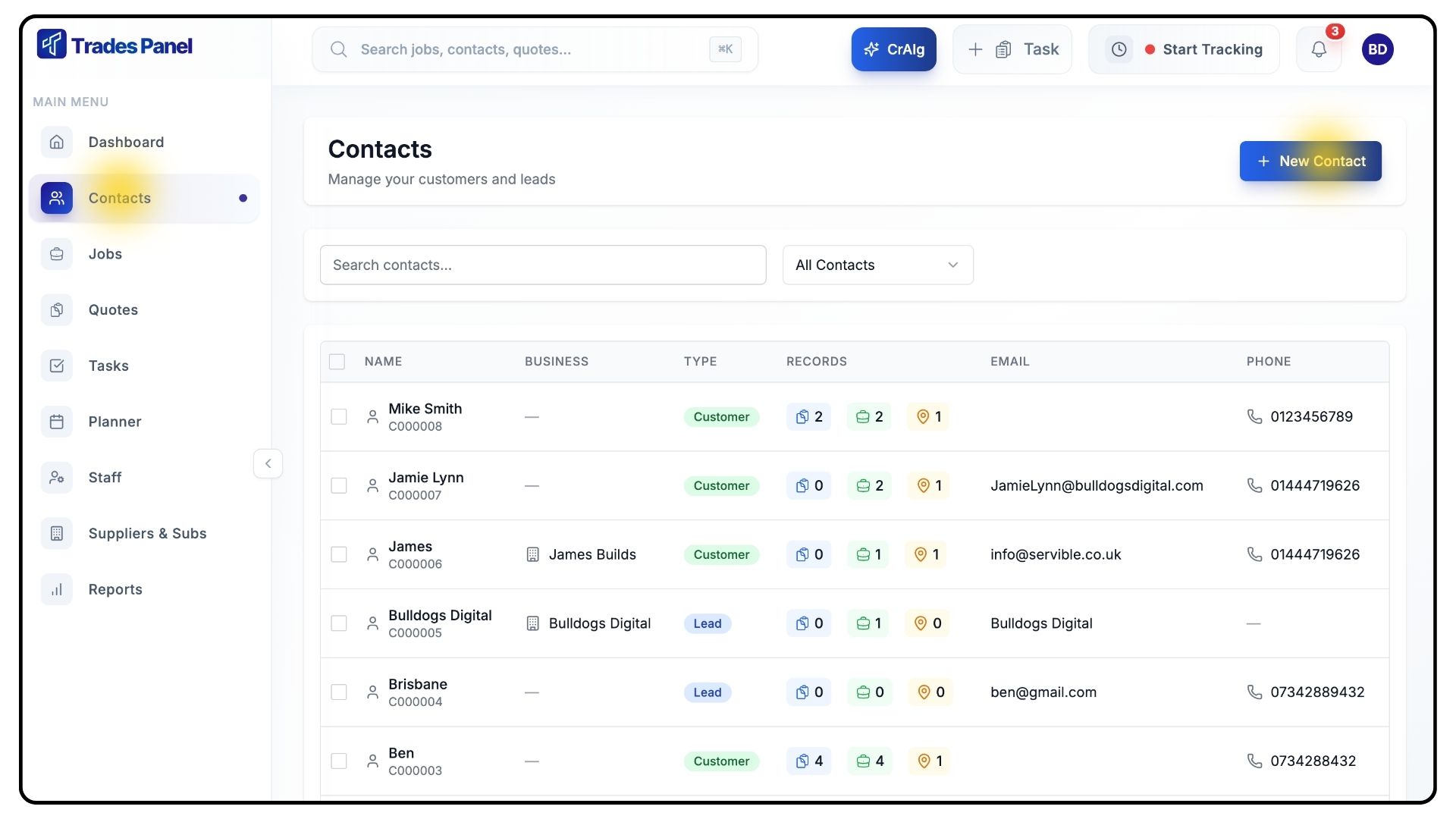This screenshot has width=1456, height=819.
Task: Open Jamie Lynn's jobs record count
Action: pos(869,485)
